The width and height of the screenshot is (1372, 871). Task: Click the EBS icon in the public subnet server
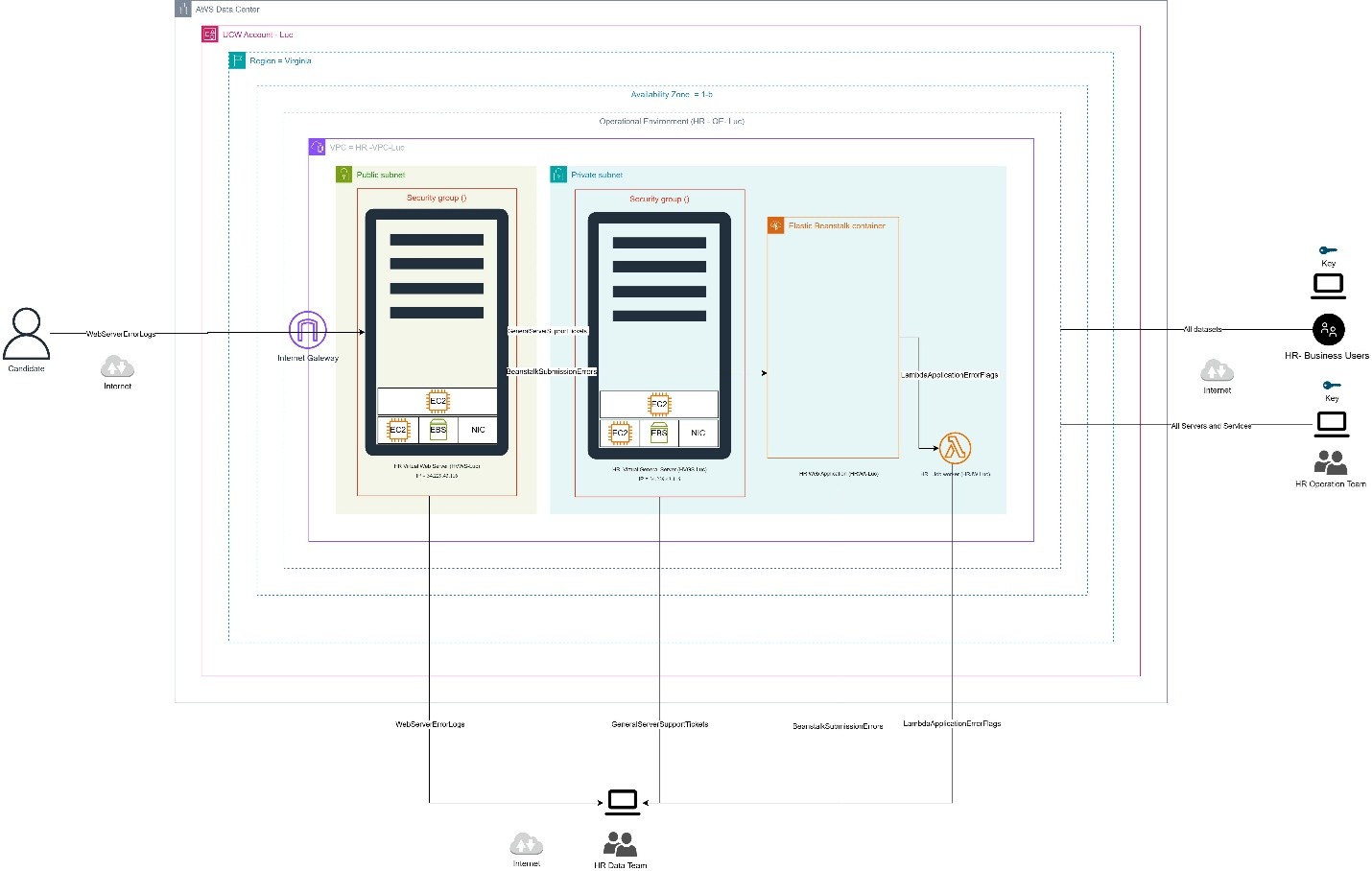pyautogui.click(x=438, y=429)
